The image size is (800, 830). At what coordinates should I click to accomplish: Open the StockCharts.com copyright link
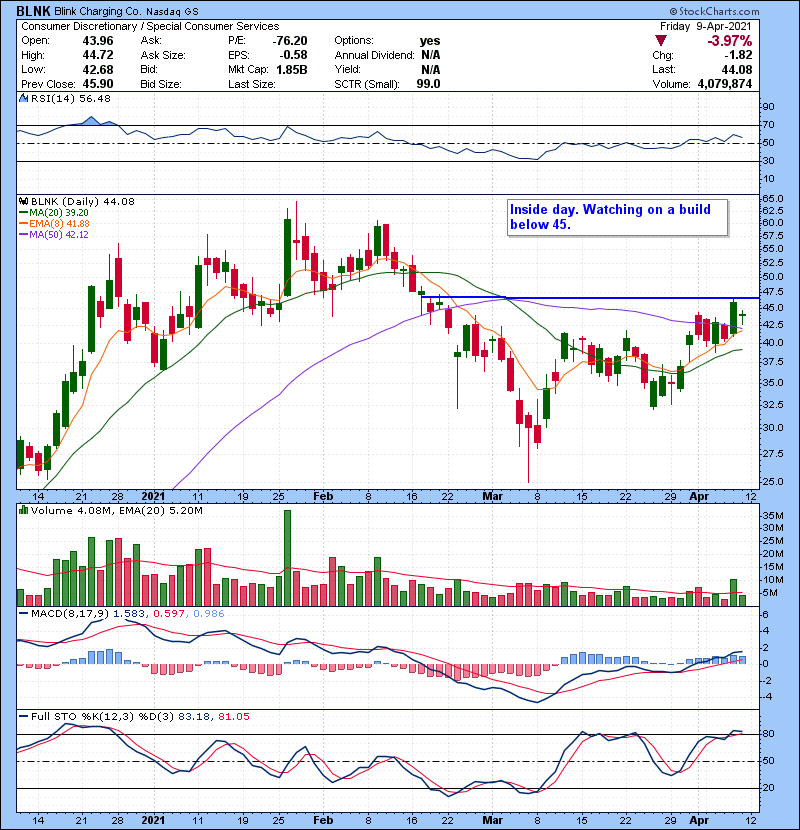[x=714, y=11]
